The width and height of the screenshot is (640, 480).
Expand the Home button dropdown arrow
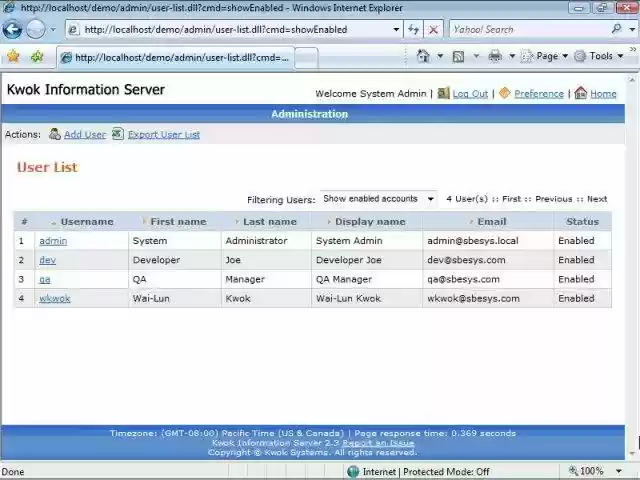440,56
